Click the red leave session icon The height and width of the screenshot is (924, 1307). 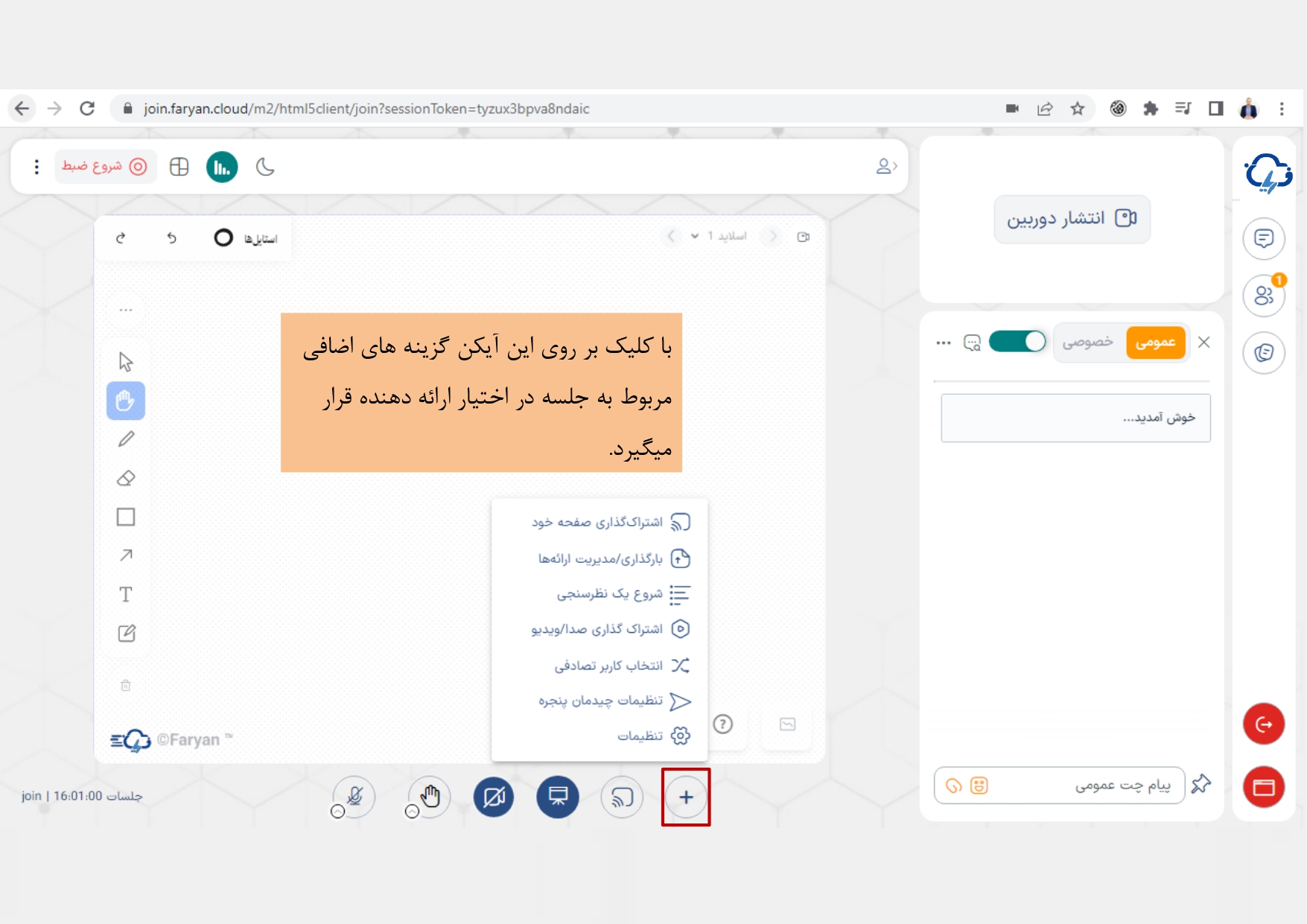coord(1263,724)
